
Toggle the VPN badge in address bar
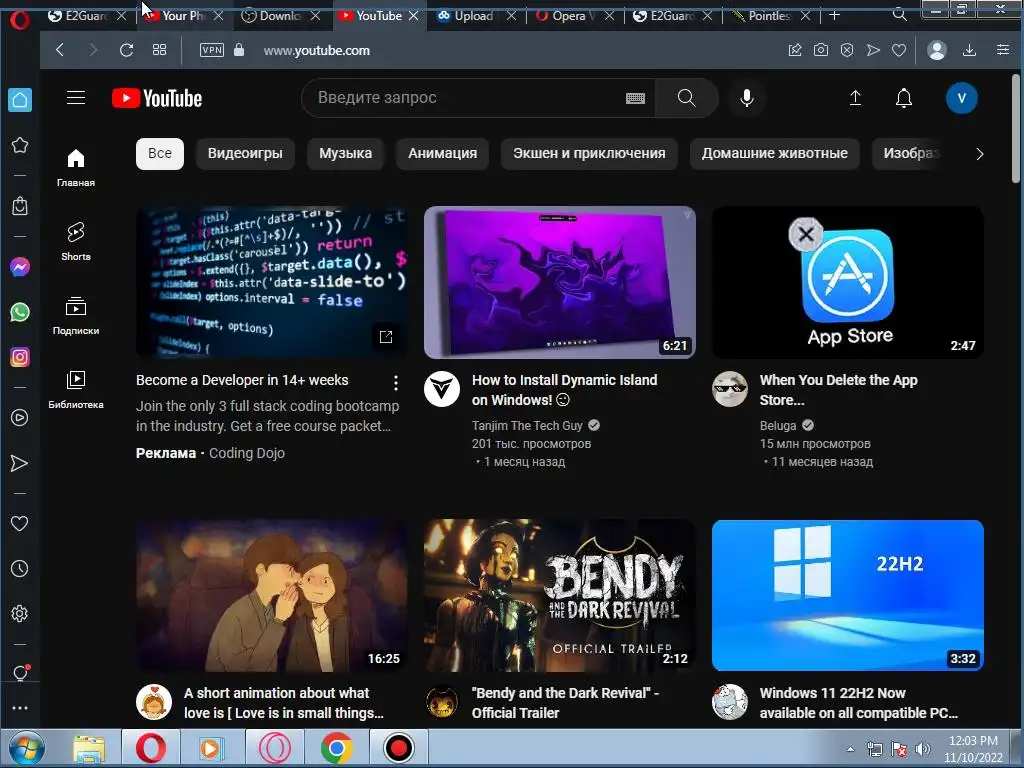pyautogui.click(x=212, y=50)
